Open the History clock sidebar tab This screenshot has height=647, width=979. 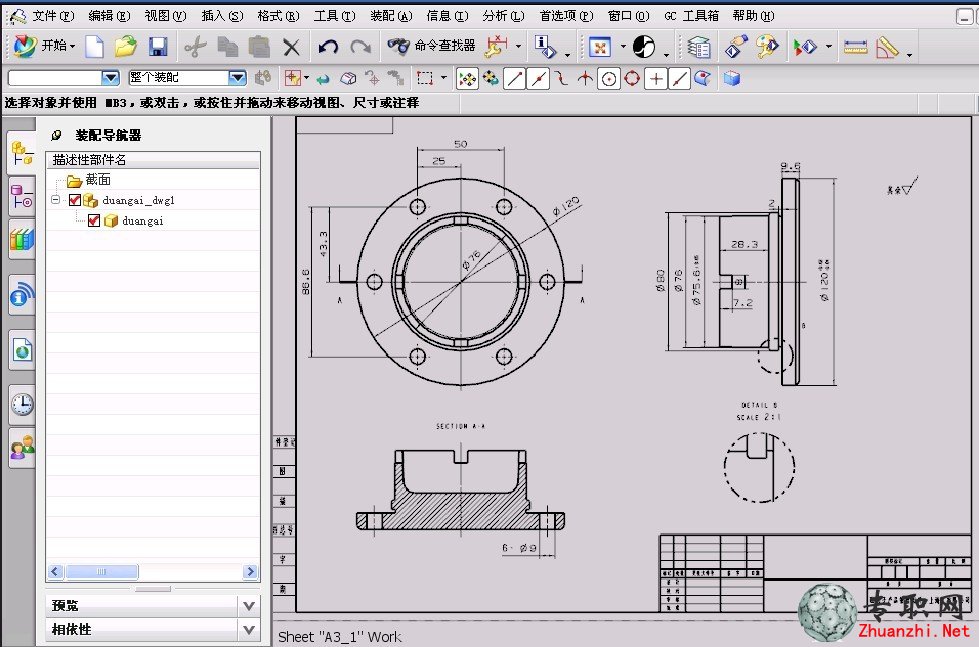(x=22, y=404)
